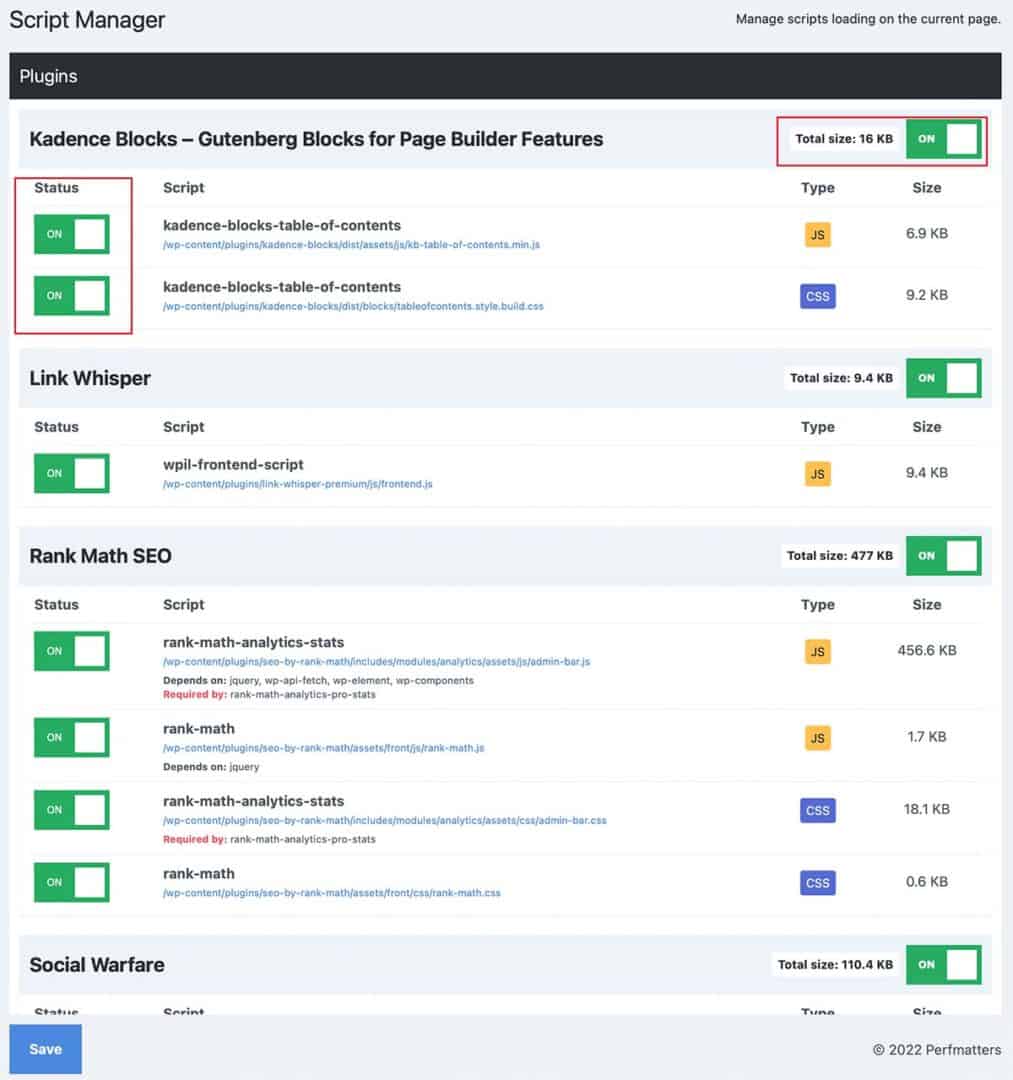Switch off the 9.2 KB kadence table-of-contents CSS
The image size is (1013, 1080).
72,295
